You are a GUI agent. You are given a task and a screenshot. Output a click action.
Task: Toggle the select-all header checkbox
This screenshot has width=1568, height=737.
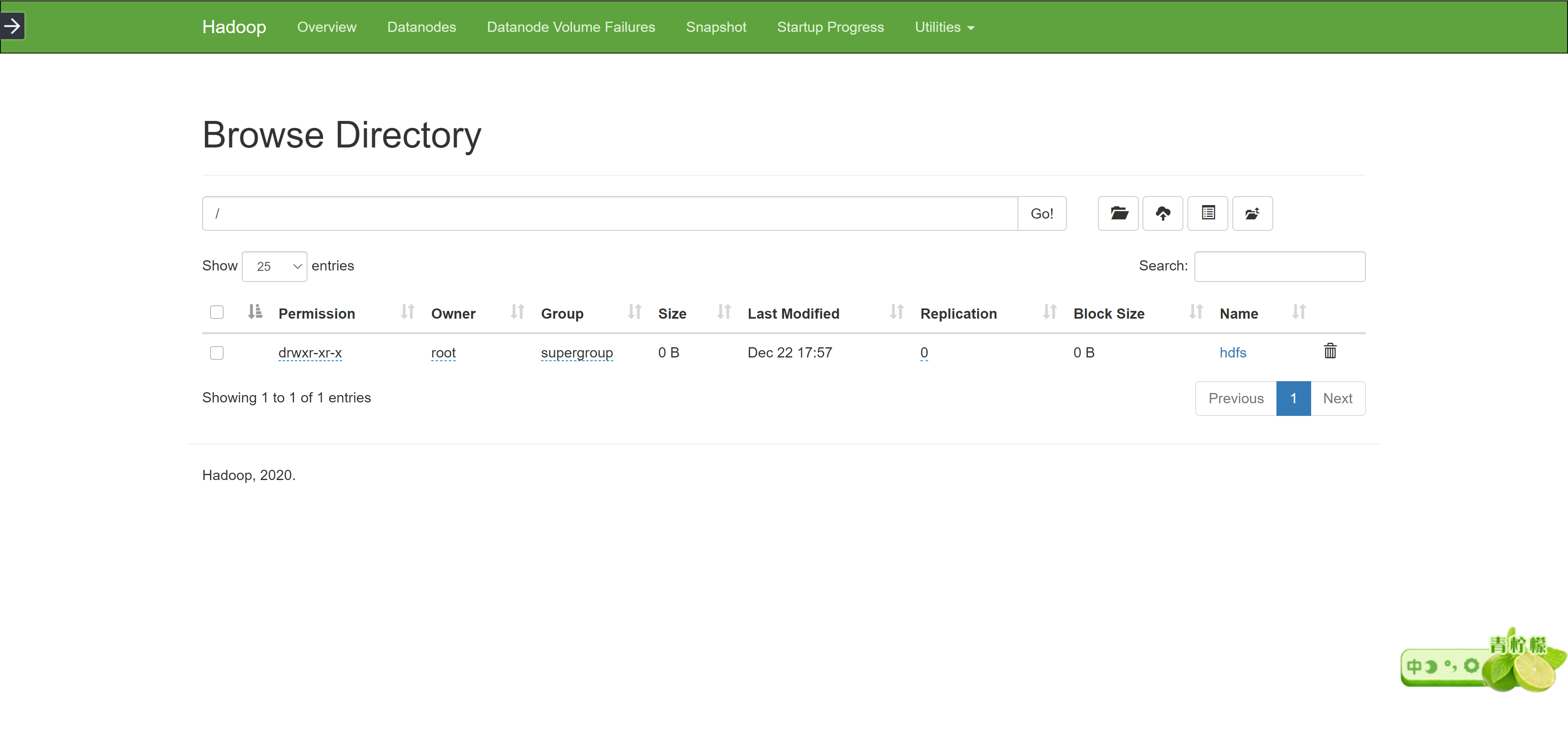[x=217, y=313]
